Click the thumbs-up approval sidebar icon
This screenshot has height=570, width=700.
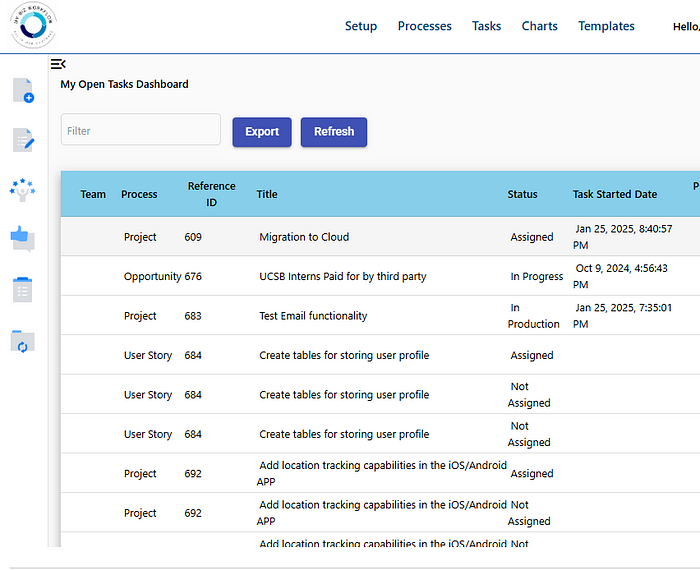22,239
